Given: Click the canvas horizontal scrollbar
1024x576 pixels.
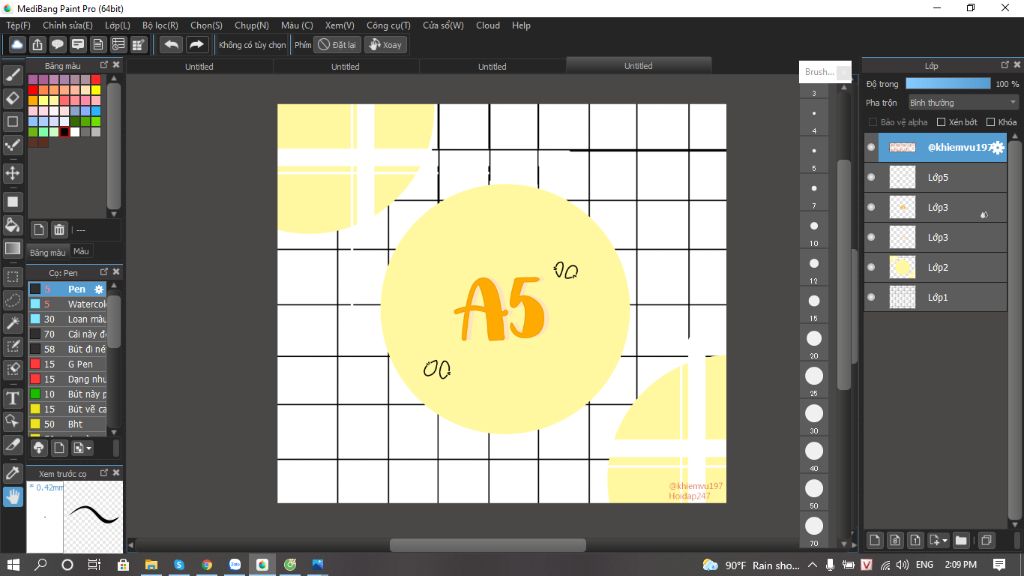Looking at the screenshot, I should point(487,545).
